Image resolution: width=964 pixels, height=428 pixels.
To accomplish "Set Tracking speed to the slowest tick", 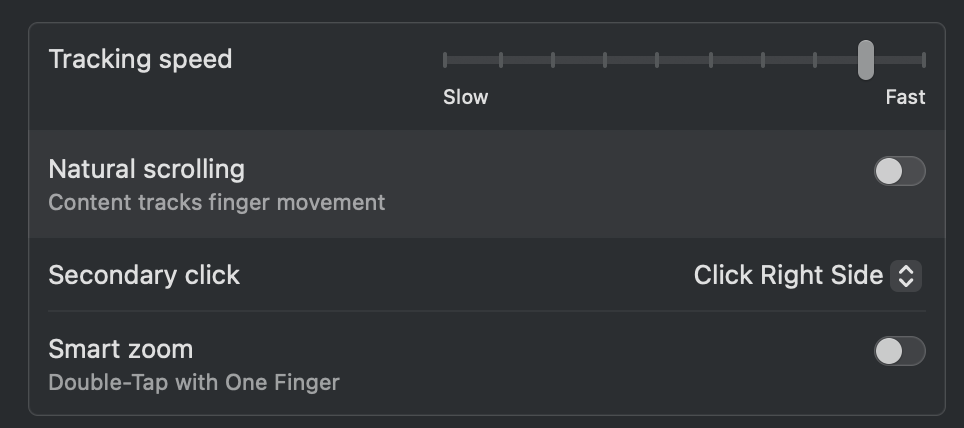I will coord(444,60).
